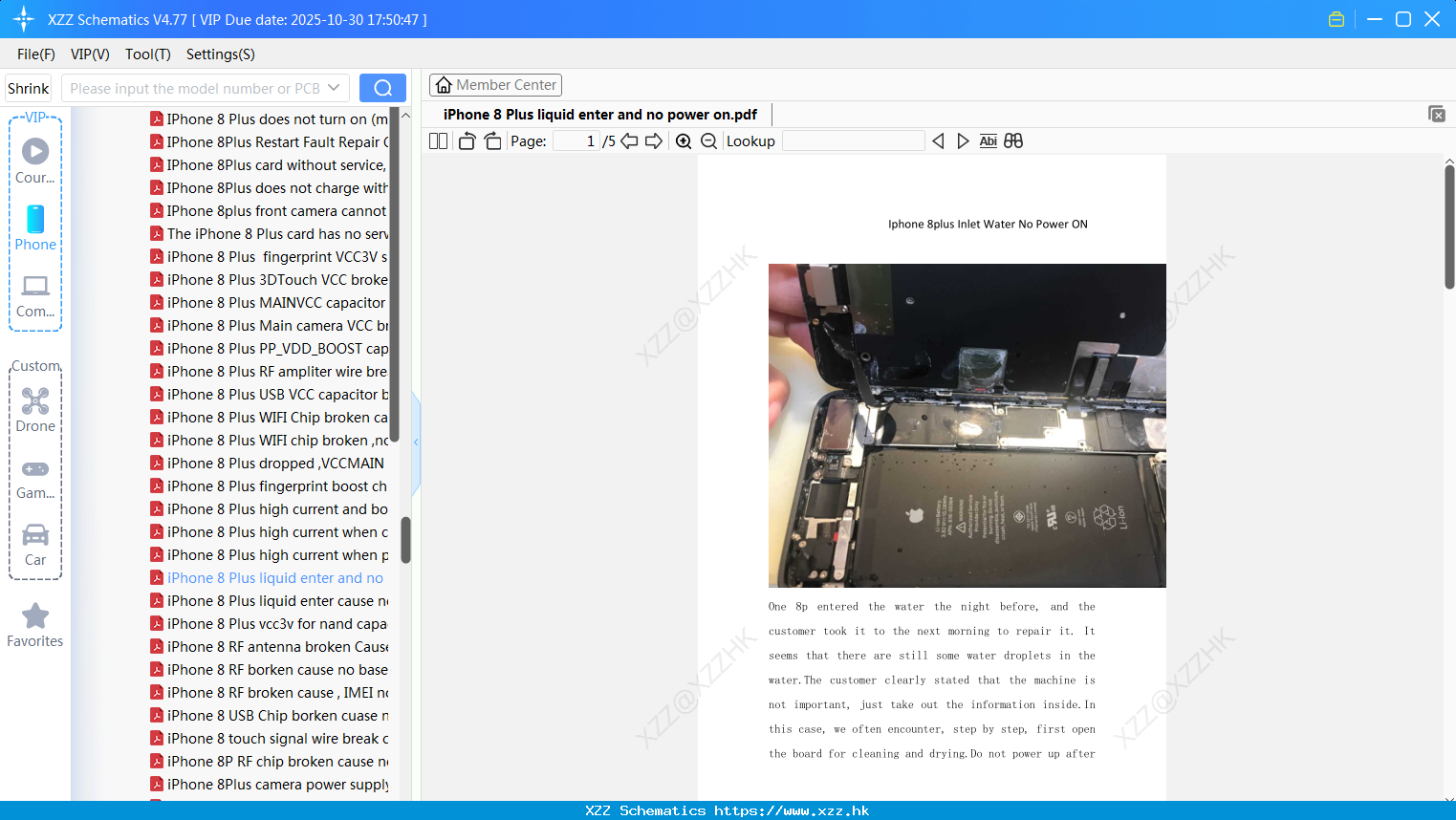Image resolution: width=1456 pixels, height=820 pixels.
Task: Open the VIP(V) menu
Action: click(90, 54)
